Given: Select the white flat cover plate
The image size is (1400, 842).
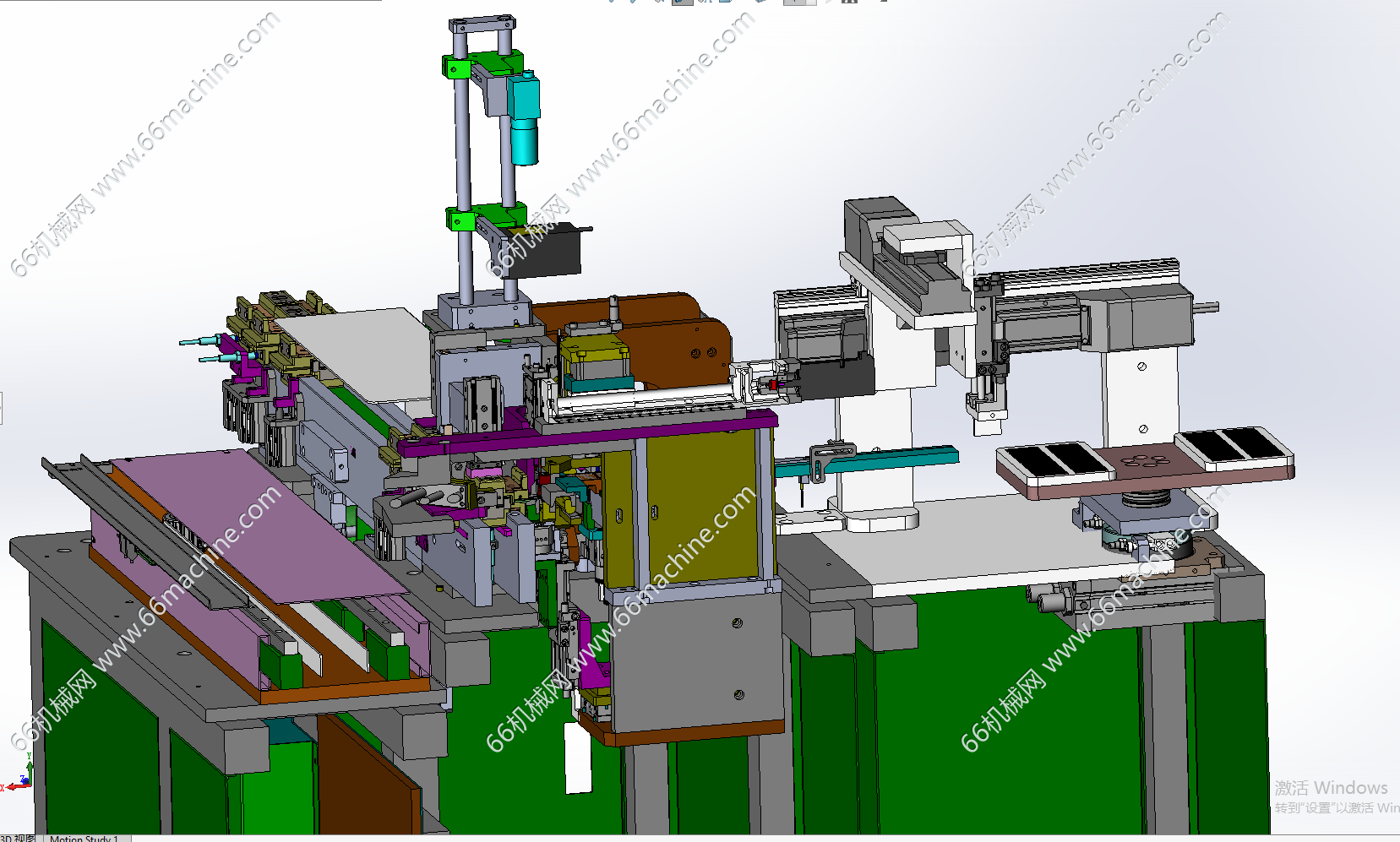Looking at the screenshot, I should [x=363, y=350].
